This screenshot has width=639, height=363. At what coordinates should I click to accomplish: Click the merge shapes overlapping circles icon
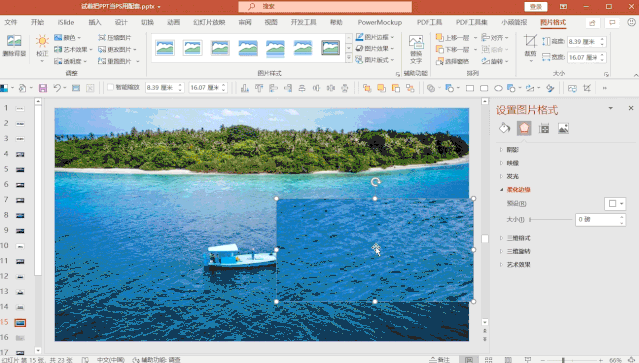[x=431, y=88]
